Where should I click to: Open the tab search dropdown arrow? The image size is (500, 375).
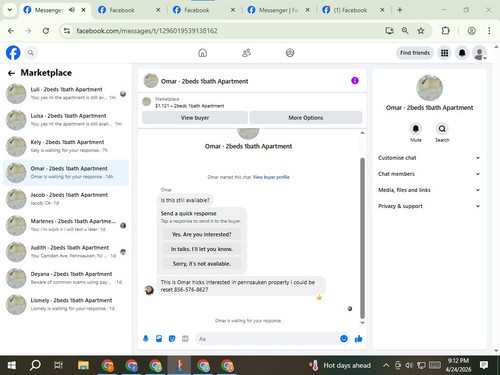(x=10, y=10)
